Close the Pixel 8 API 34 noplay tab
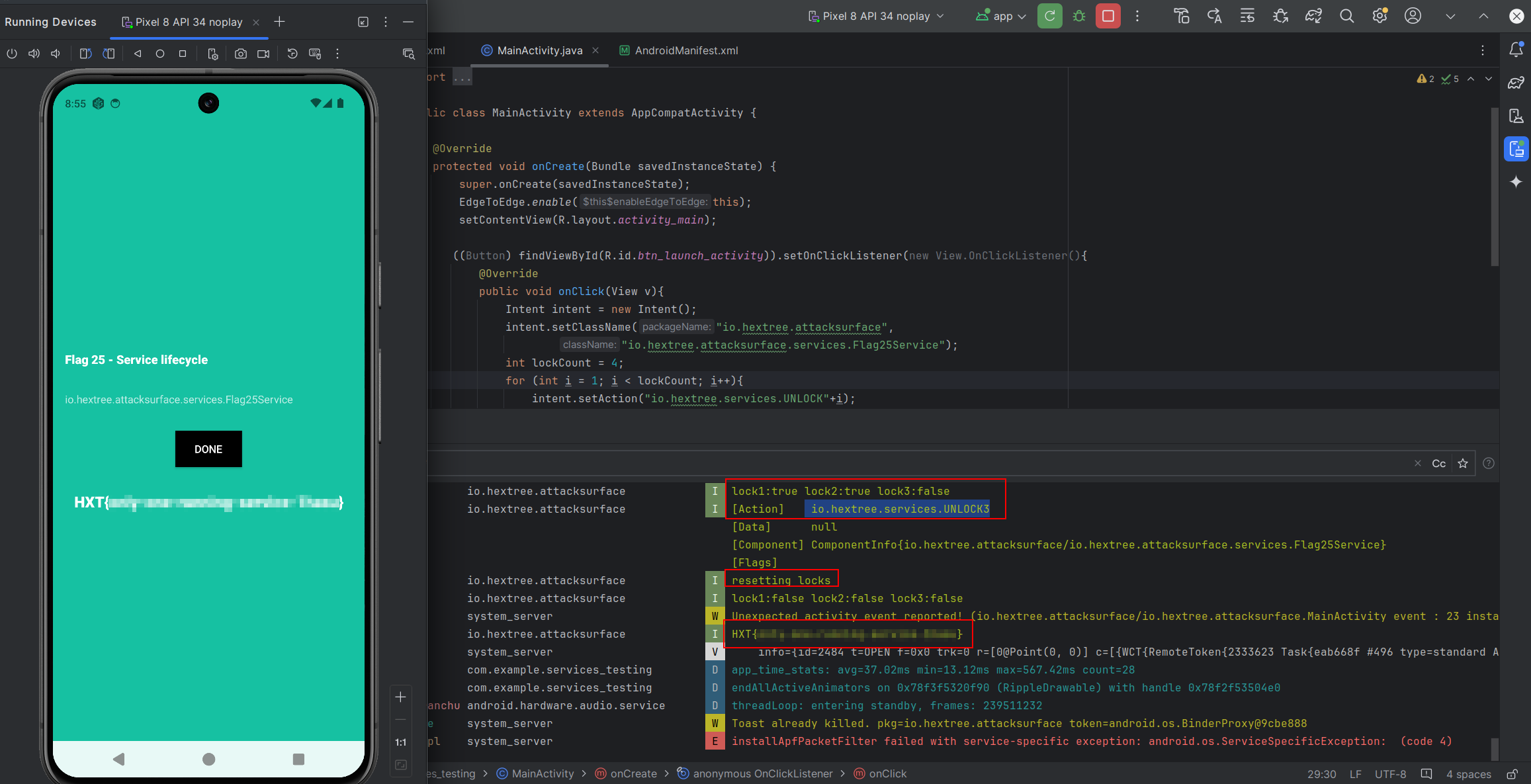 coord(256,22)
